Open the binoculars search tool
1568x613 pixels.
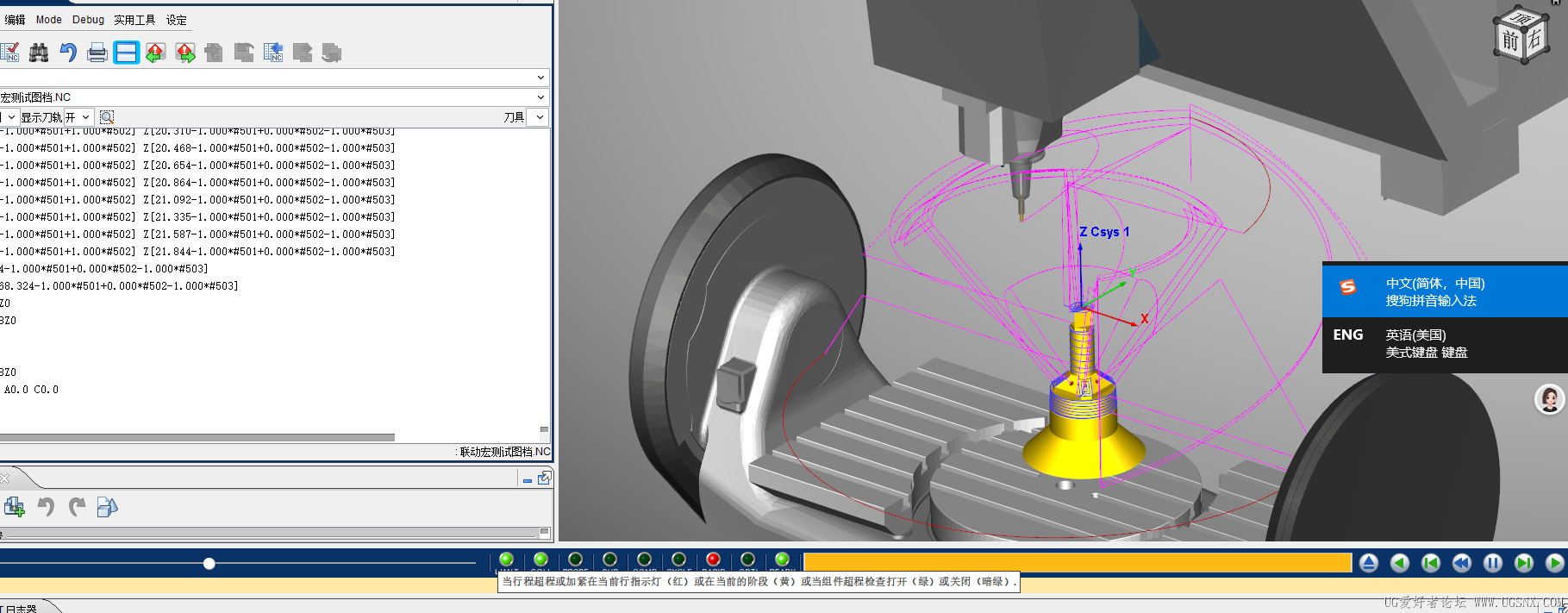pos(39,53)
